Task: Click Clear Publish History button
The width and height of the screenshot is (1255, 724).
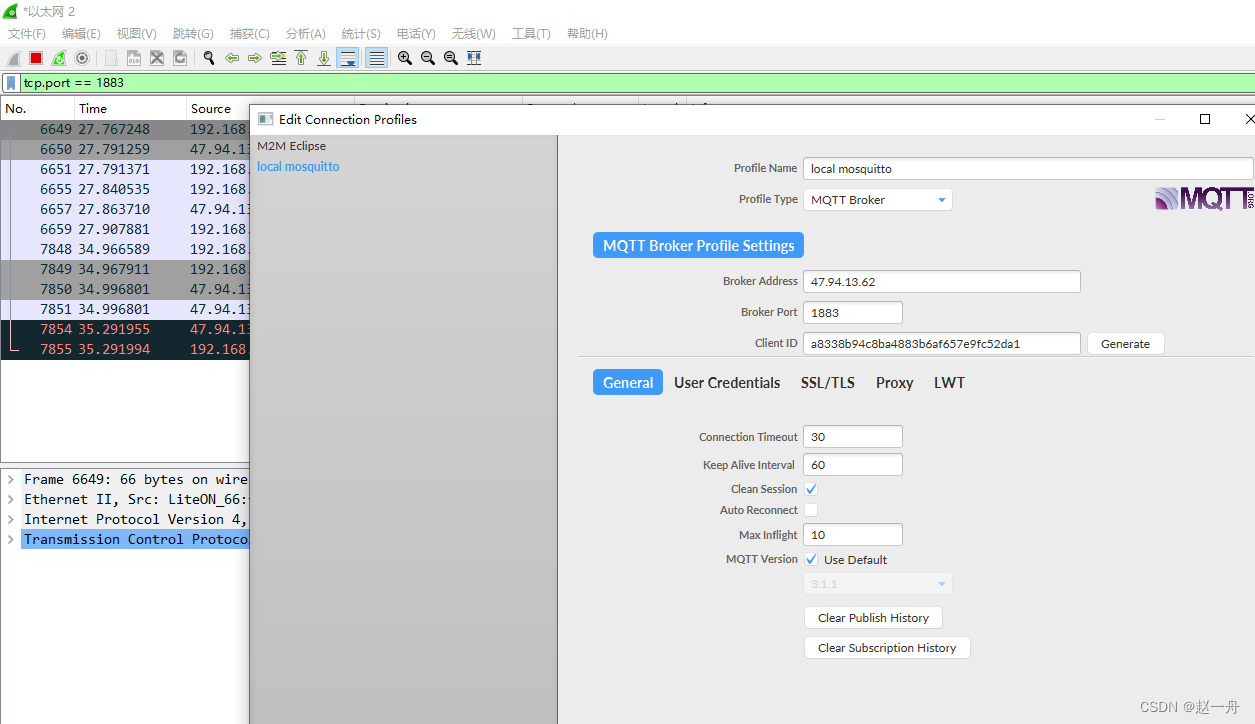Action: click(873, 618)
